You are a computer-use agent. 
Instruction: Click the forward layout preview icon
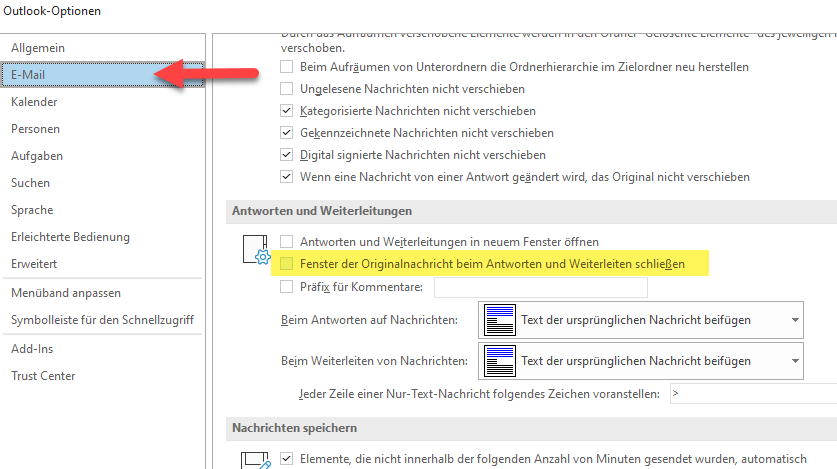tap(500, 361)
